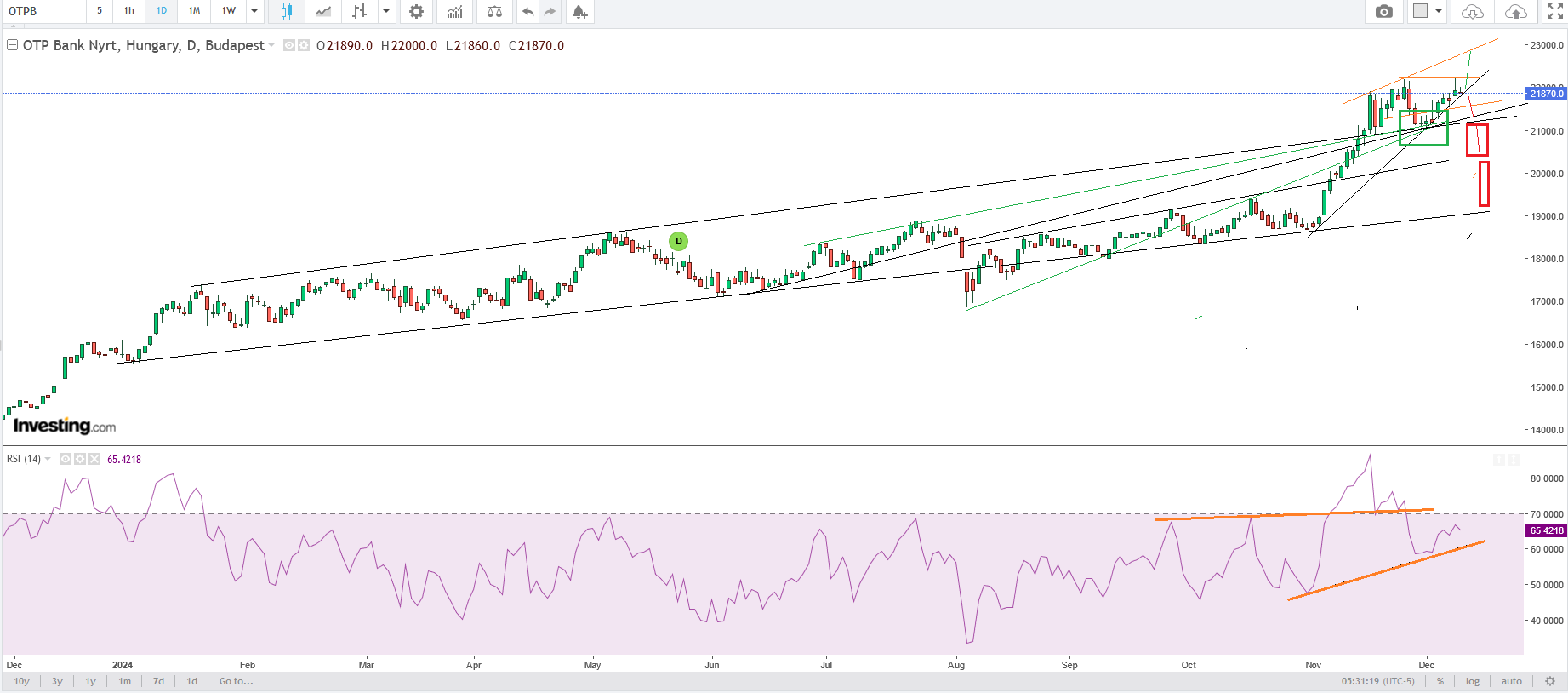Image resolution: width=1568 pixels, height=693 pixels.
Task: Select candlestick chart style
Action: [x=287, y=11]
